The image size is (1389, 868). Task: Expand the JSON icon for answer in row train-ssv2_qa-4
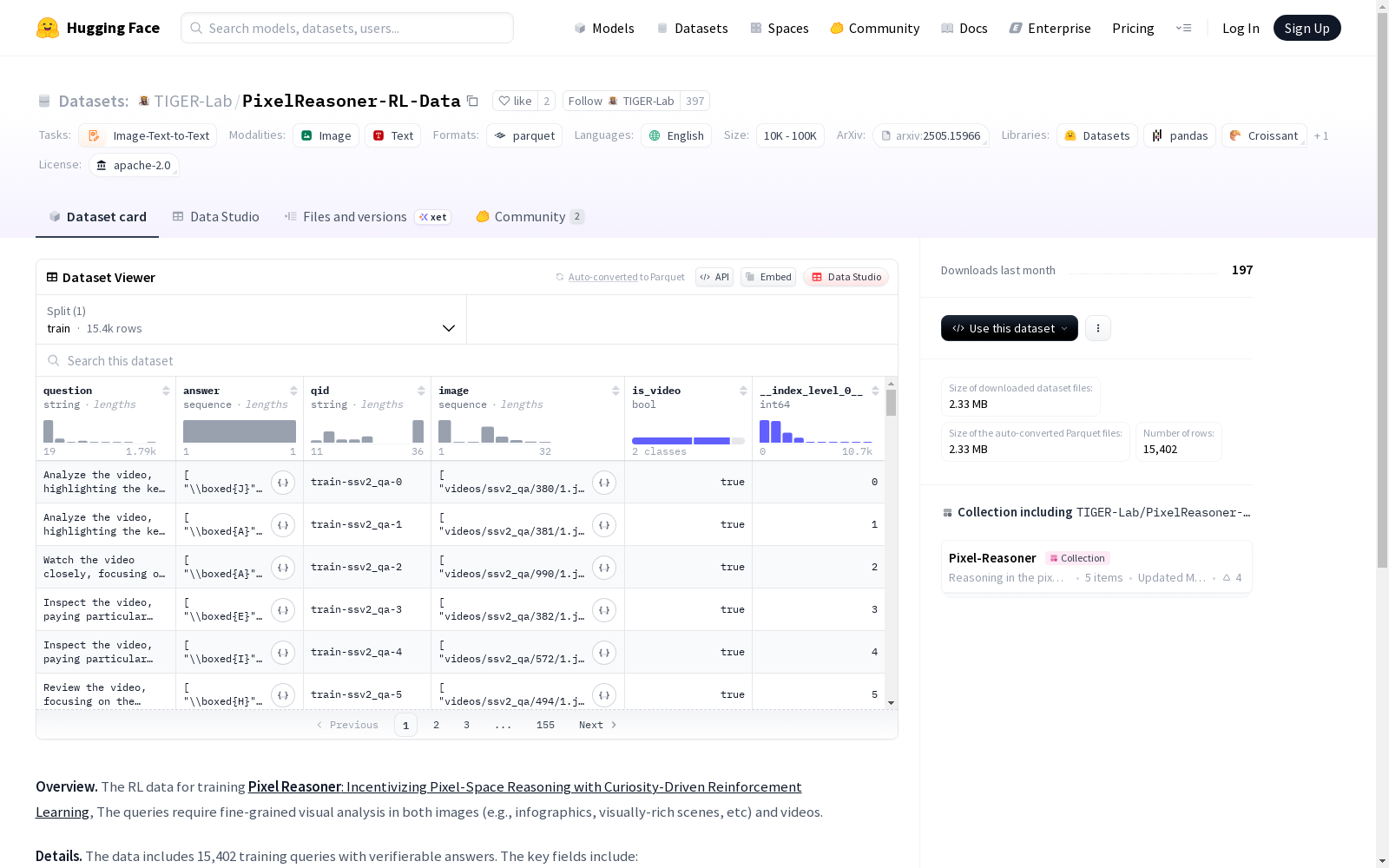pos(283,653)
